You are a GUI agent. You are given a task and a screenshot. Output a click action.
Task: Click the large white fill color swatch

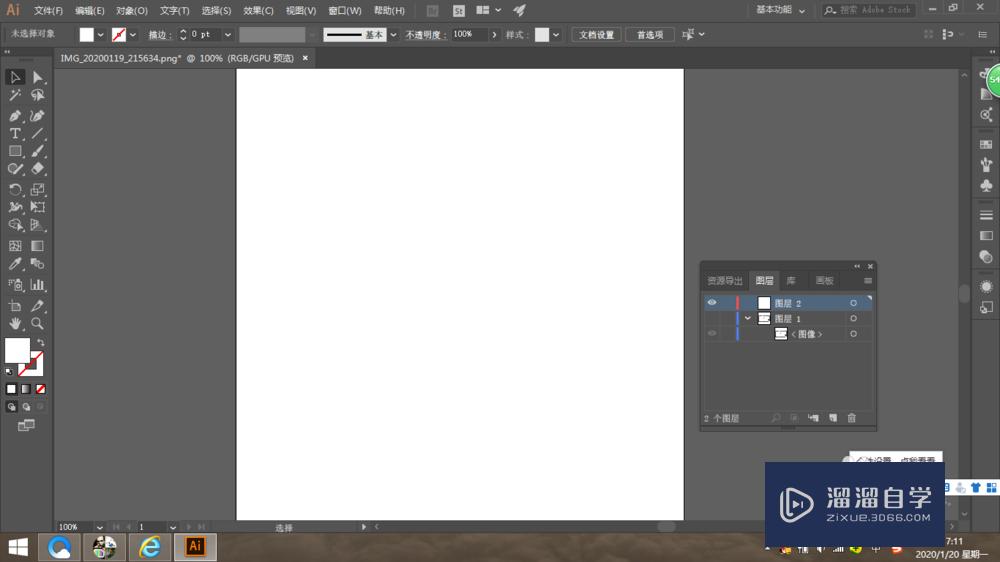tap(17, 349)
